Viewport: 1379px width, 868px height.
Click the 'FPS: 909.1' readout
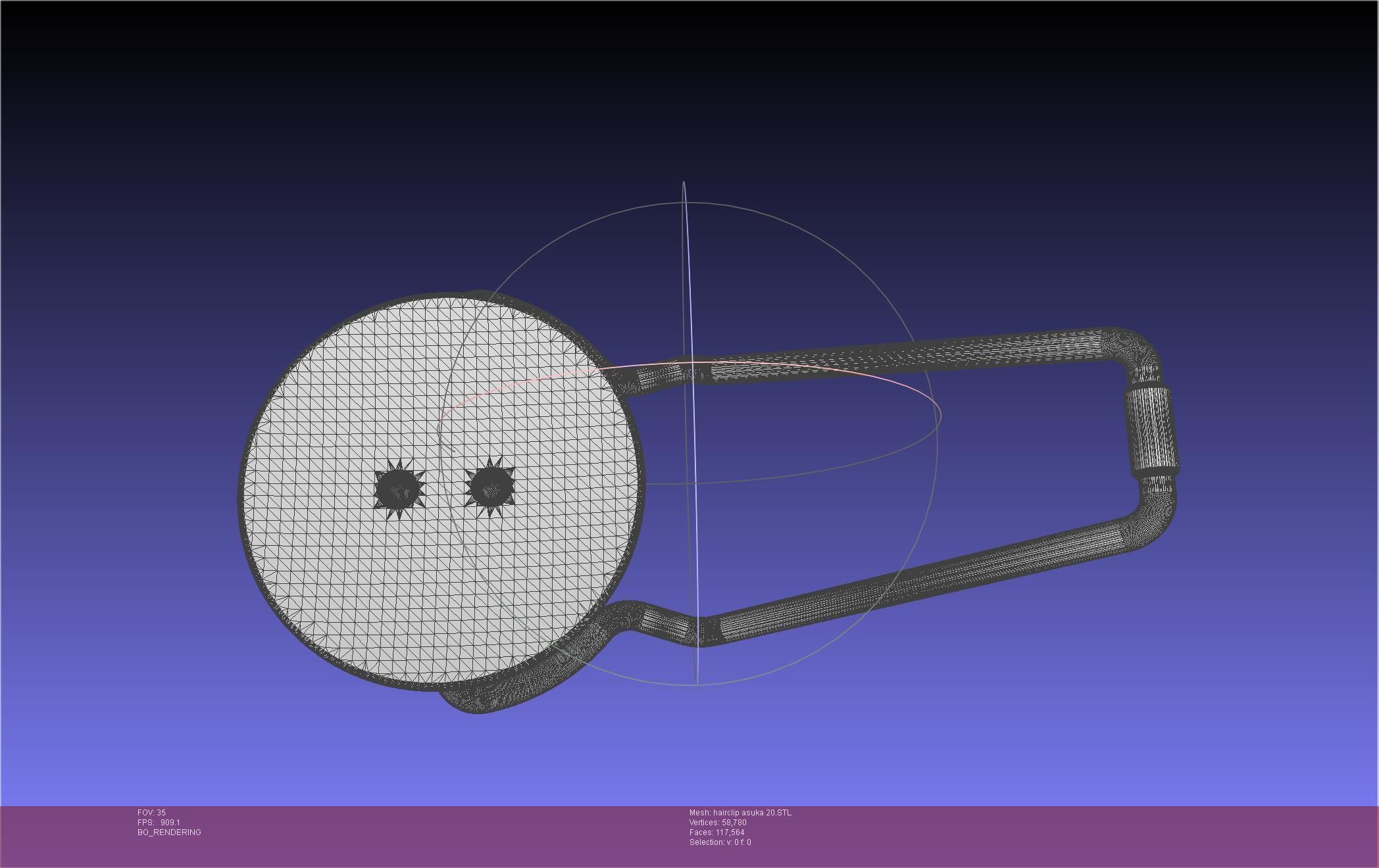pyautogui.click(x=159, y=823)
